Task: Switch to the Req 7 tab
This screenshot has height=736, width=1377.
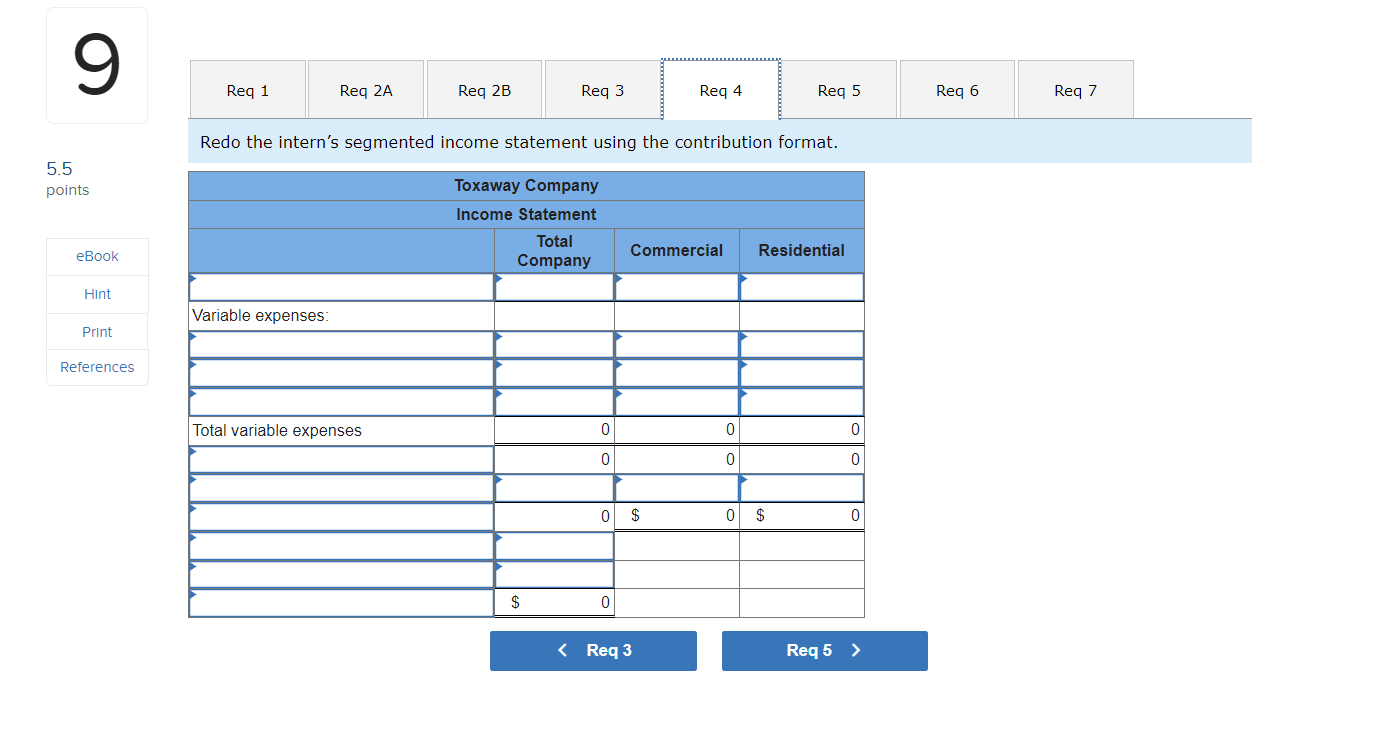Action: click(1075, 89)
